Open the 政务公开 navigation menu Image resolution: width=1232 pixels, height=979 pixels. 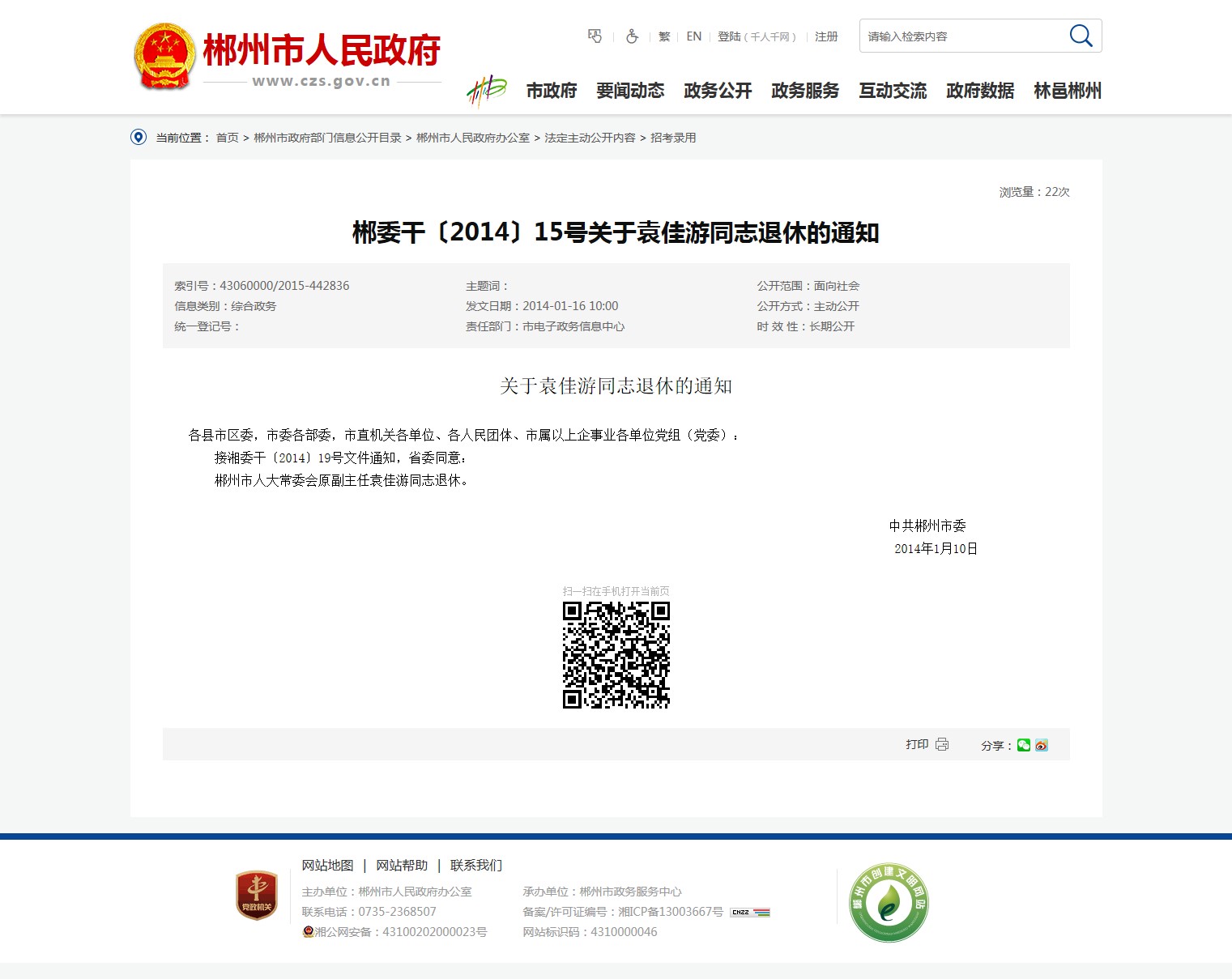tap(718, 91)
